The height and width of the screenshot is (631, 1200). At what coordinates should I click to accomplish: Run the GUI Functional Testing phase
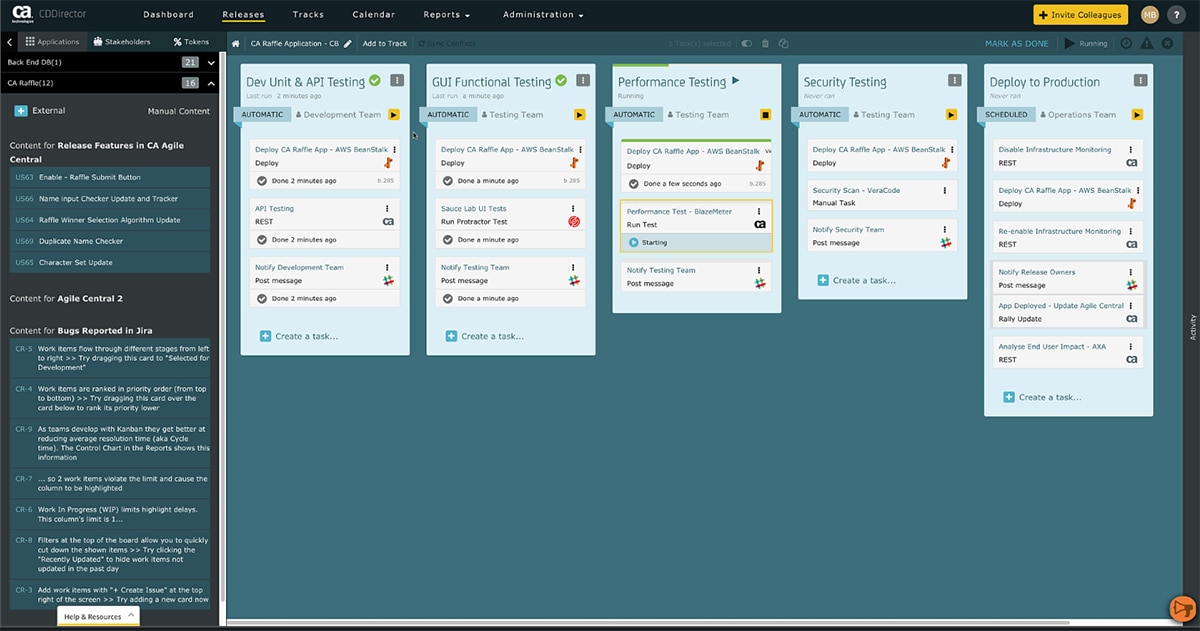click(580, 115)
